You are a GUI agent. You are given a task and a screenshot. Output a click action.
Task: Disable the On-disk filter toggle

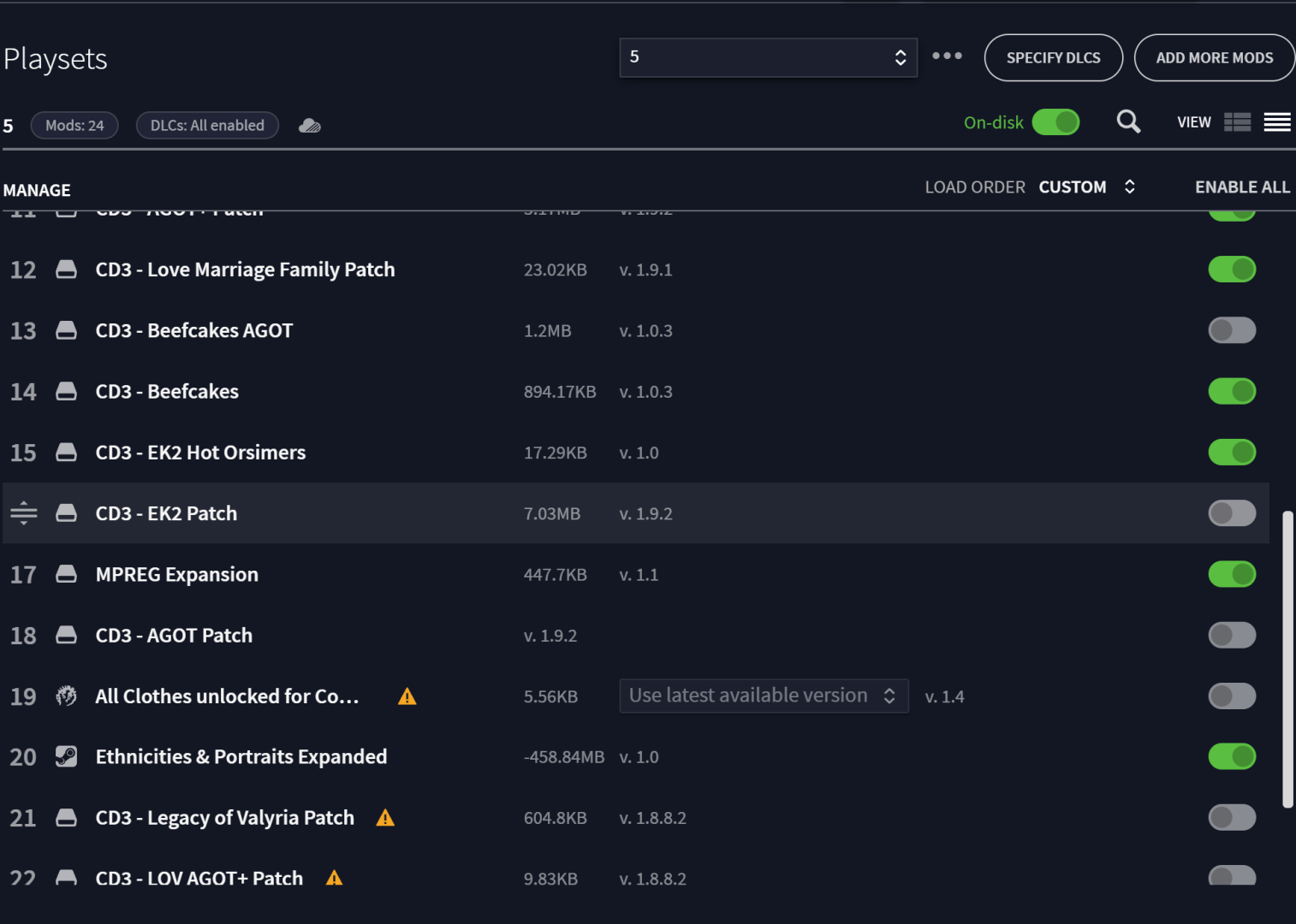[x=1055, y=122]
